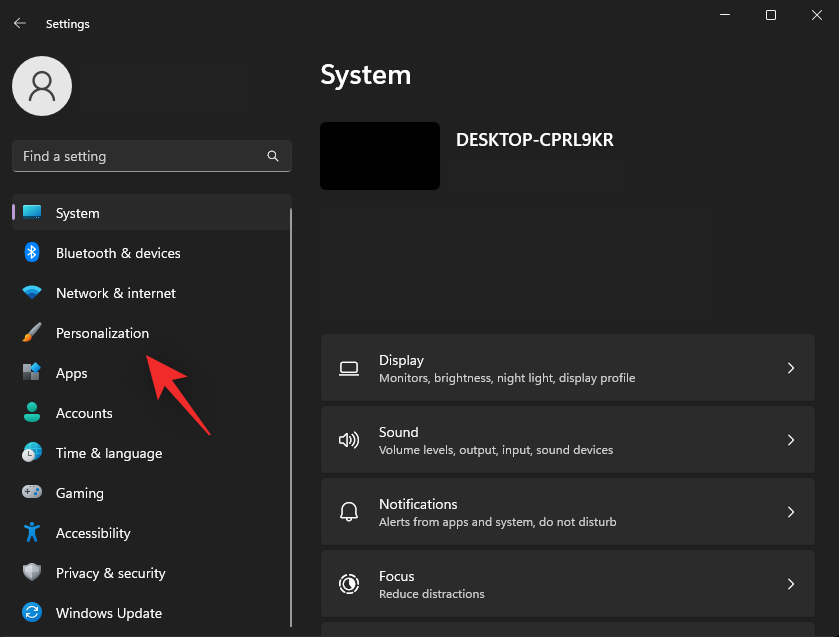Image resolution: width=839 pixels, height=637 pixels.
Task: Select the Apps icon in the sidebar
Action: pos(31,372)
